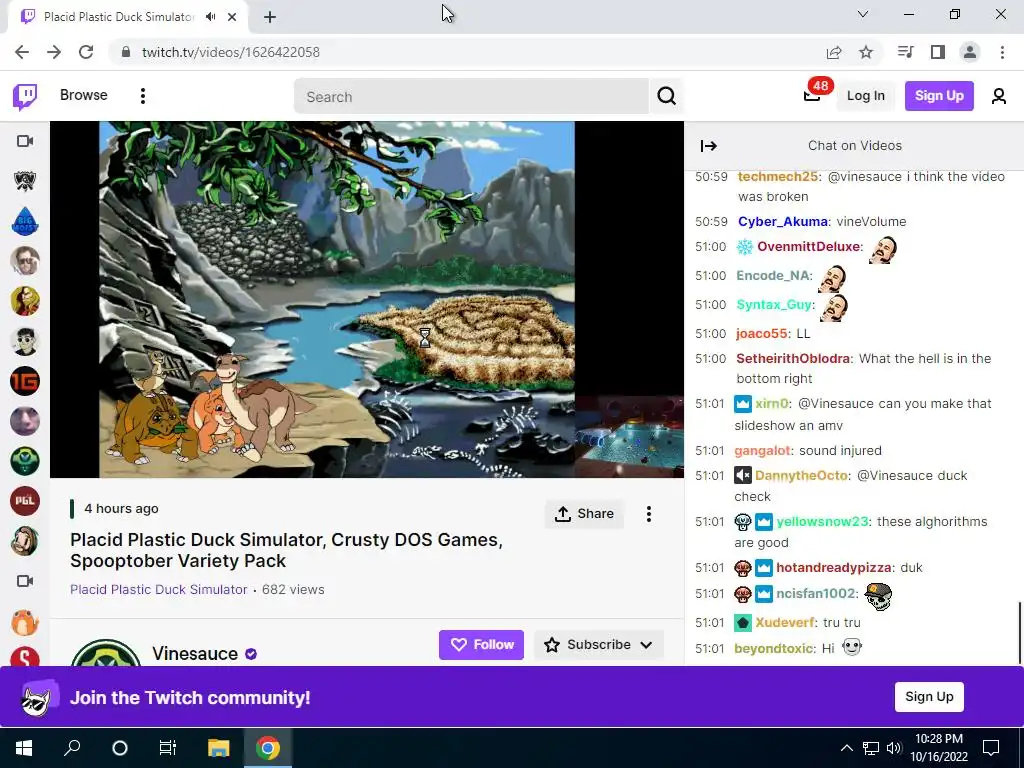Click Sign Up in the bottom banner
The image size is (1024, 768).
(929, 697)
